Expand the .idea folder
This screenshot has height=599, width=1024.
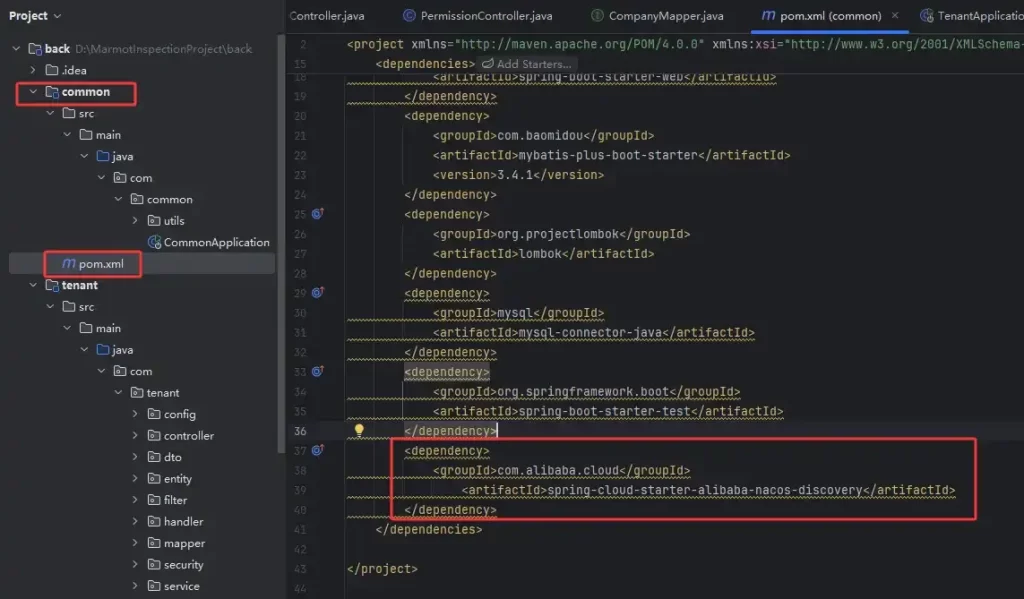pos(33,70)
